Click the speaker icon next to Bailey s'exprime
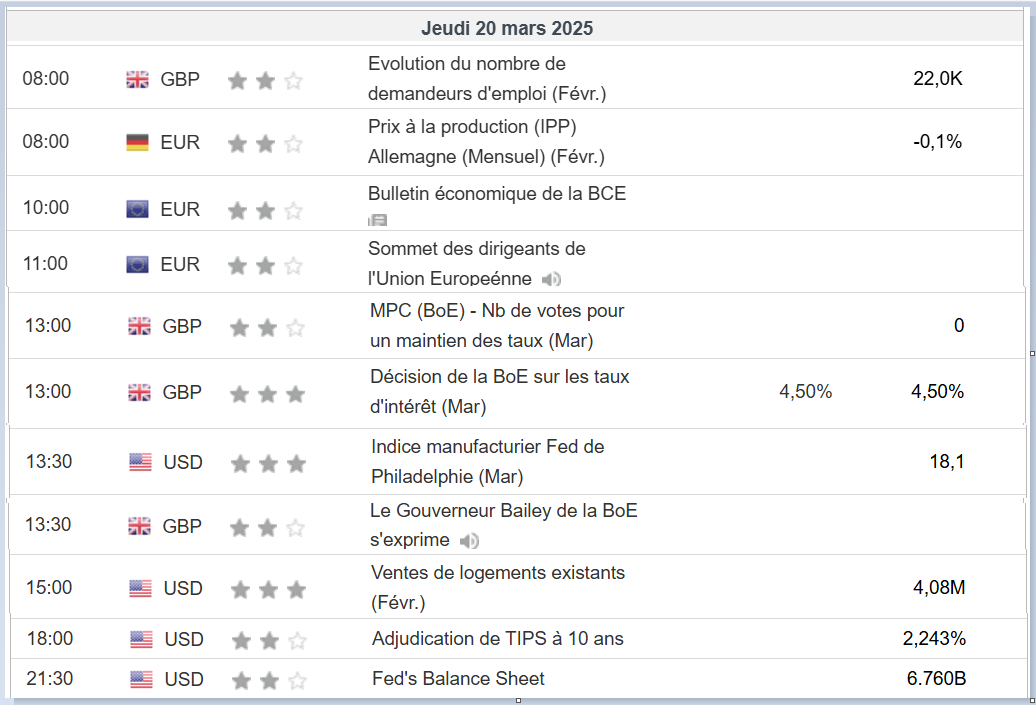 coord(469,541)
